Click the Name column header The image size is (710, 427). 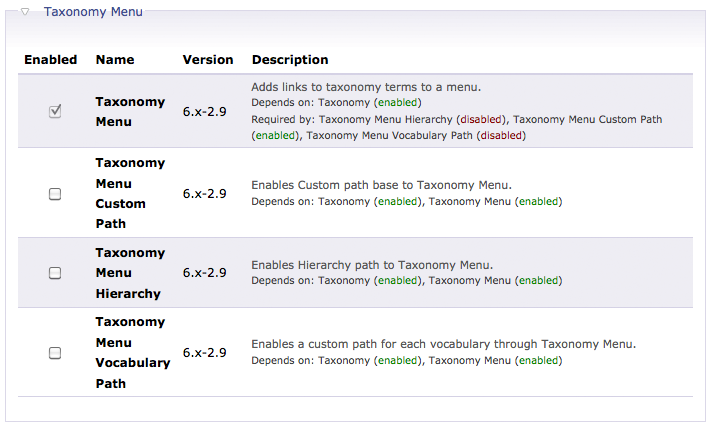coord(114,60)
